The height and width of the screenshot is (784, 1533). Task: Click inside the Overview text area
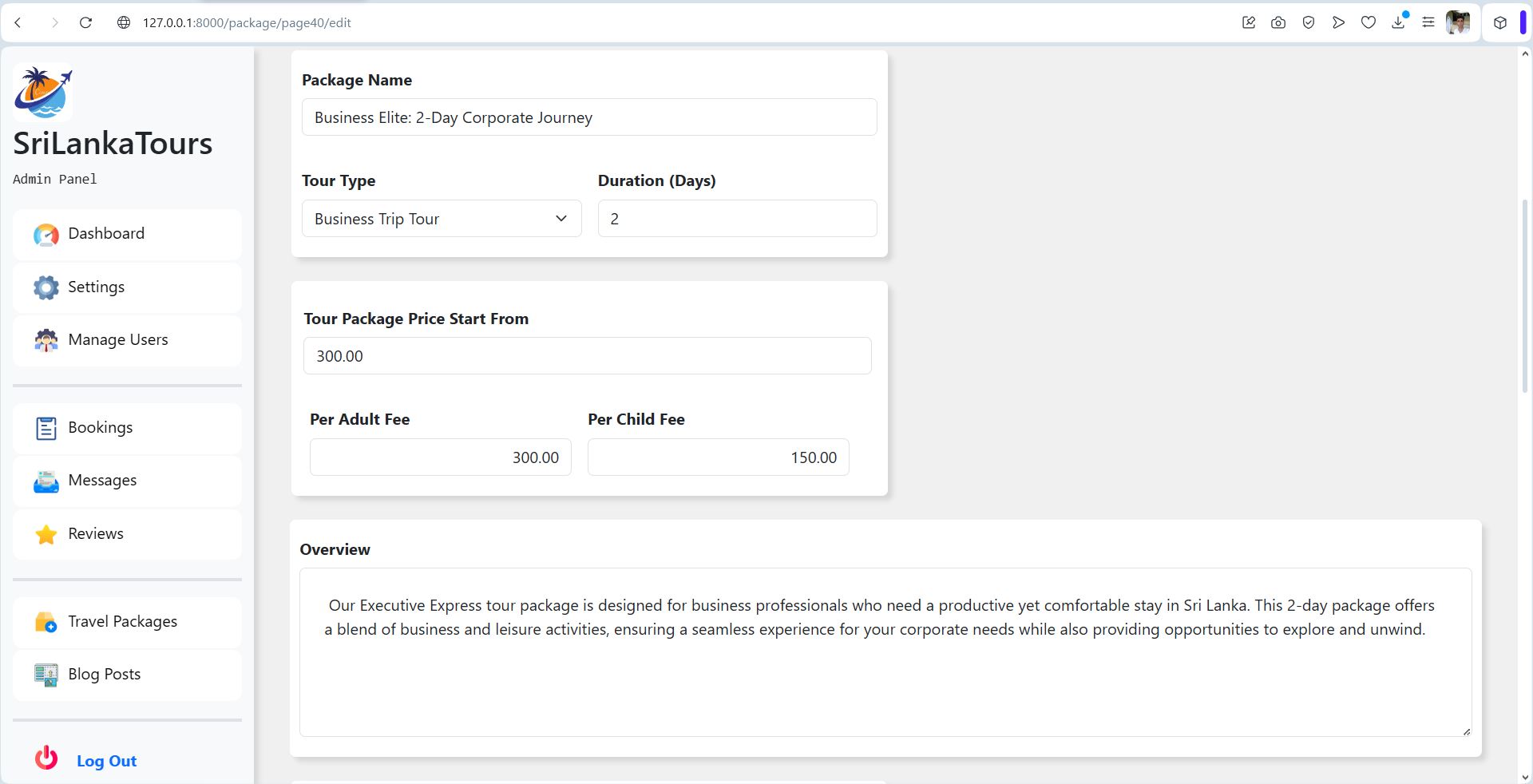point(885,652)
